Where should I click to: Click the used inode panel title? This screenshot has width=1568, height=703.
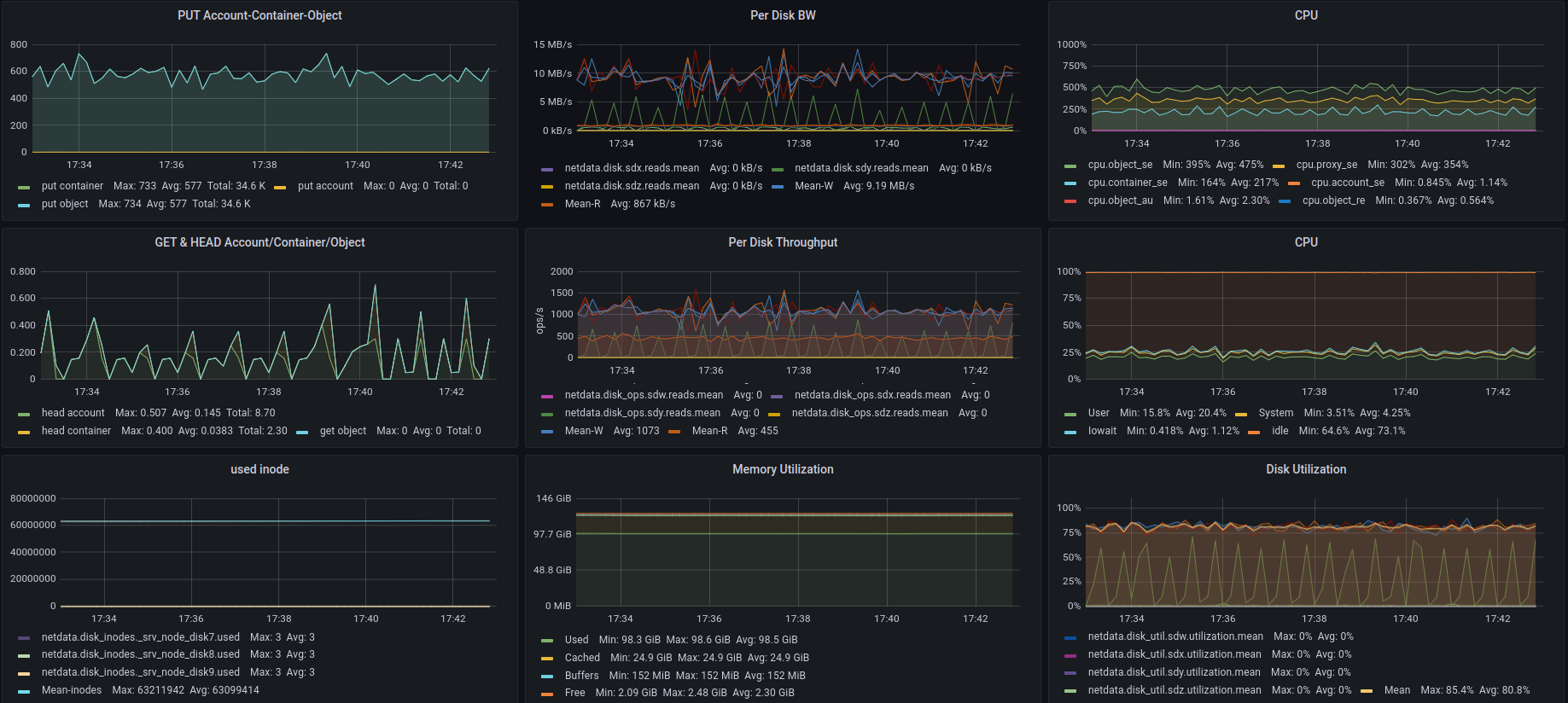[x=259, y=469]
